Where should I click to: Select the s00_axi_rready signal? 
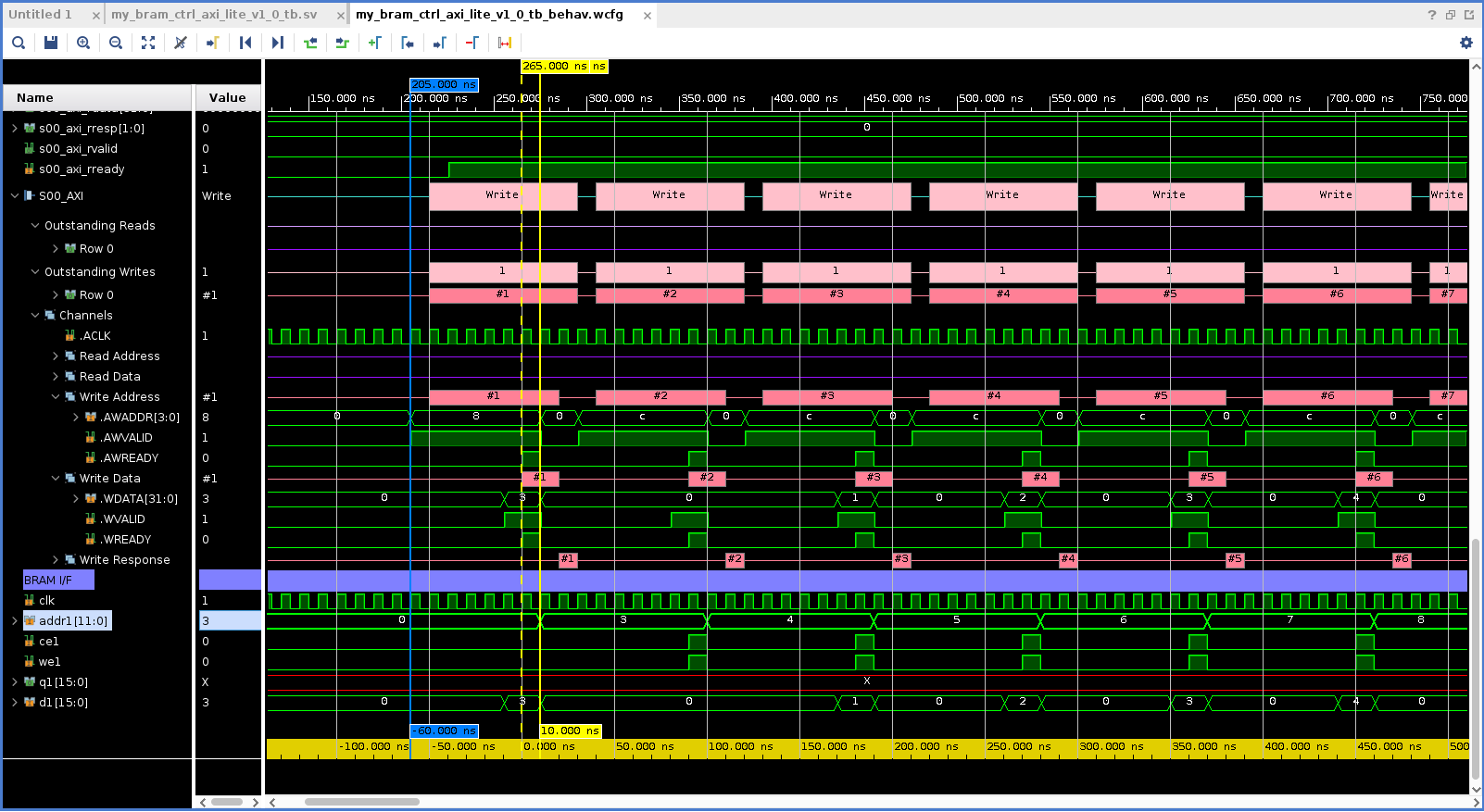(82, 169)
